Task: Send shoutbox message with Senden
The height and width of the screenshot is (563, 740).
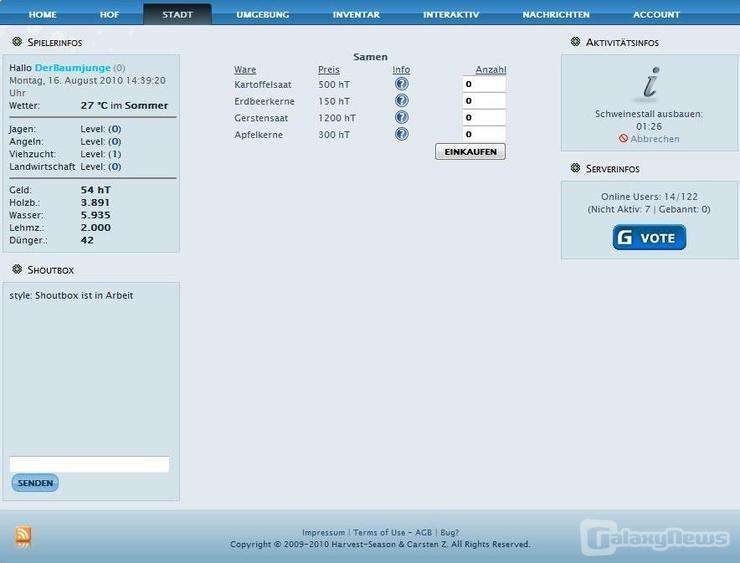Action: (x=35, y=483)
